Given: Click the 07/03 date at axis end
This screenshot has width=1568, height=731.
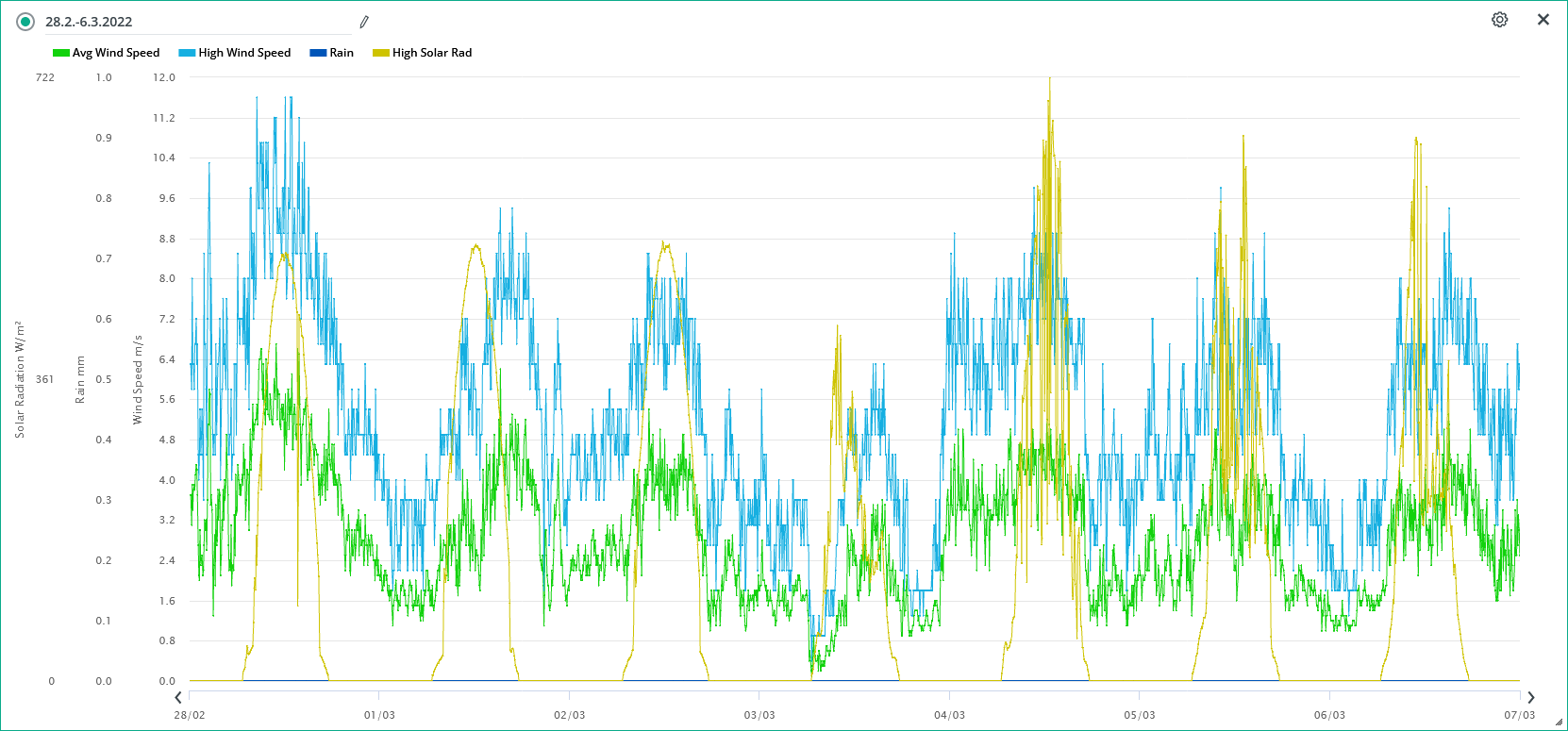Looking at the screenshot, I should pos(1519,715).
